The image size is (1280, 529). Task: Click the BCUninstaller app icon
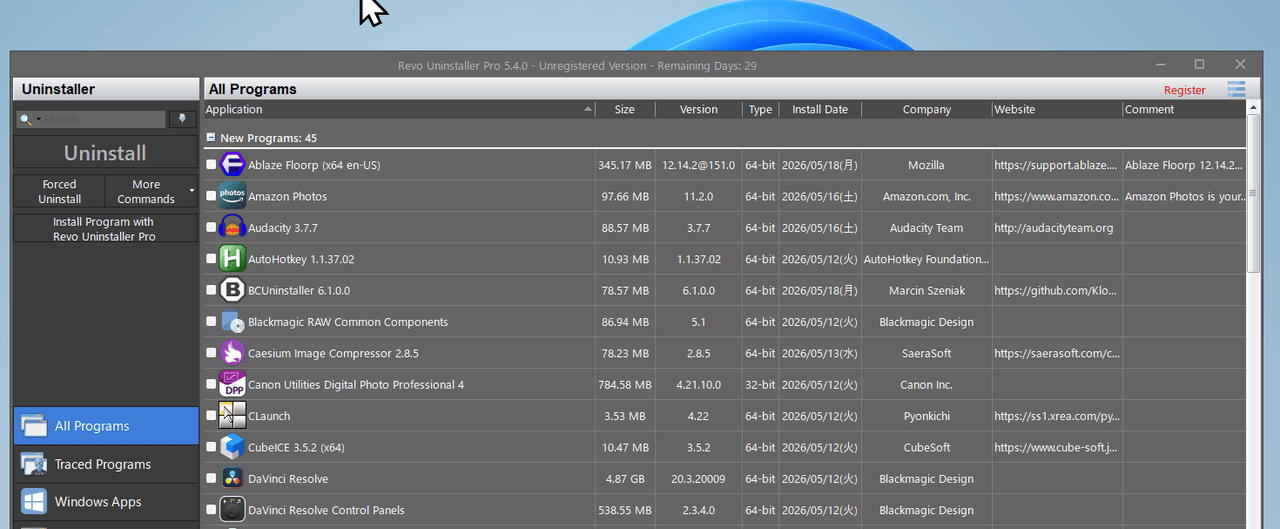point(232,291)
